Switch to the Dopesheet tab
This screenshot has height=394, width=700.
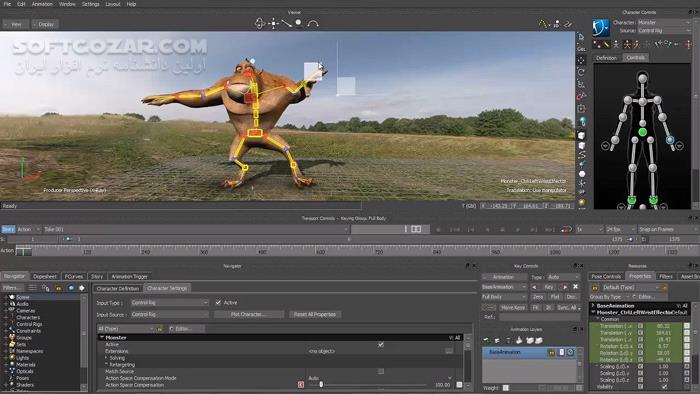pyautogui.click(x=45, y=276)
